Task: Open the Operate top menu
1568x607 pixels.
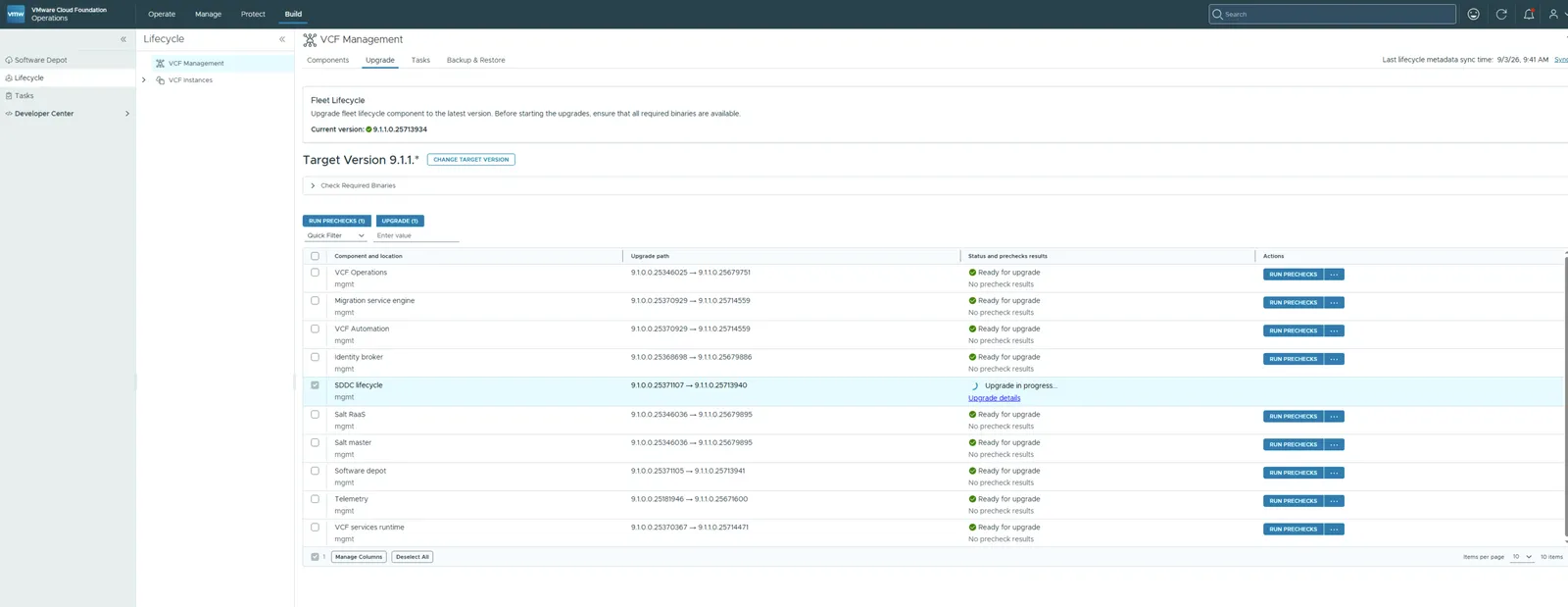Action: tap(162, 14)
